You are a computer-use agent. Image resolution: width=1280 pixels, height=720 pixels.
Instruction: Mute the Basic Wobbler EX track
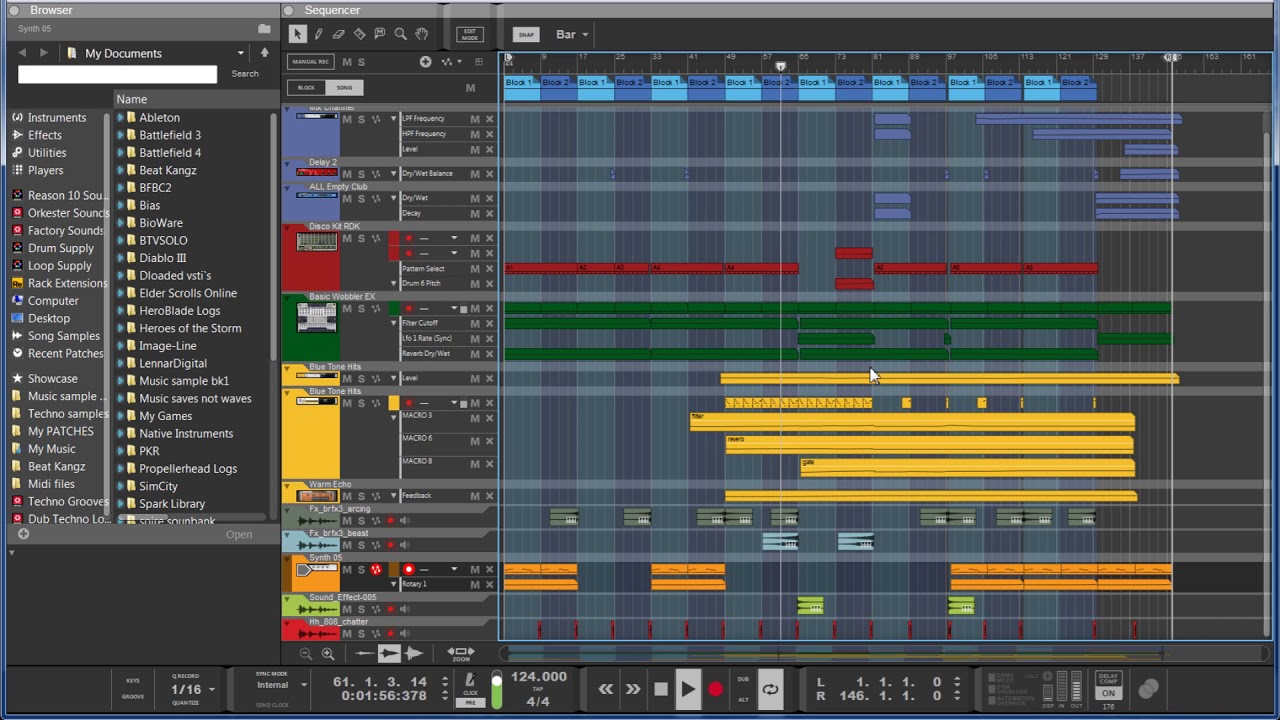coord(347,309)
